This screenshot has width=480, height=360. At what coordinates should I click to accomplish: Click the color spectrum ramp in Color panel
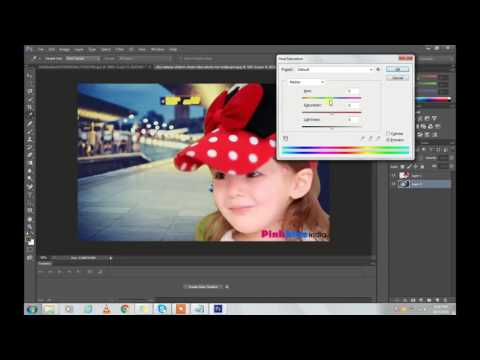pos(433,99)
